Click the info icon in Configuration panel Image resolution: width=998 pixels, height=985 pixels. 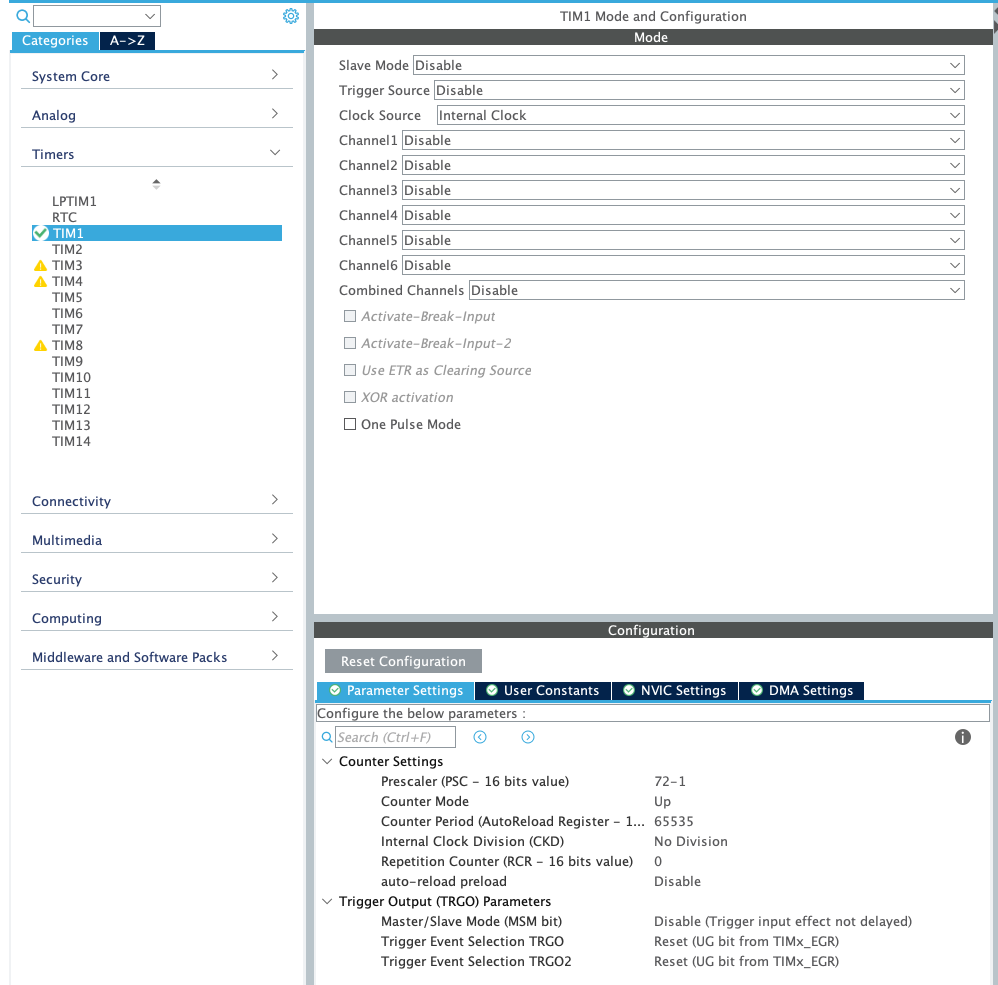(x=963, y=737)
